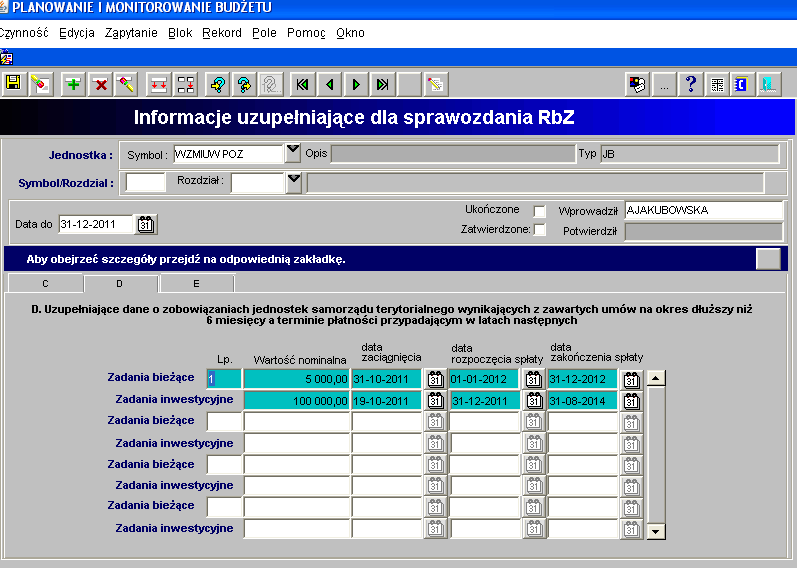Click the next record green arrow
Screen dimensions: 797x568
pyautogui.click(x=356, y=84)
